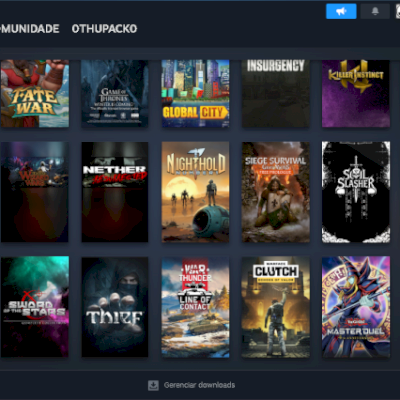Open Gerenciar downloads link
The height and width of the screenshot is (400, 400).
[199, 385]
